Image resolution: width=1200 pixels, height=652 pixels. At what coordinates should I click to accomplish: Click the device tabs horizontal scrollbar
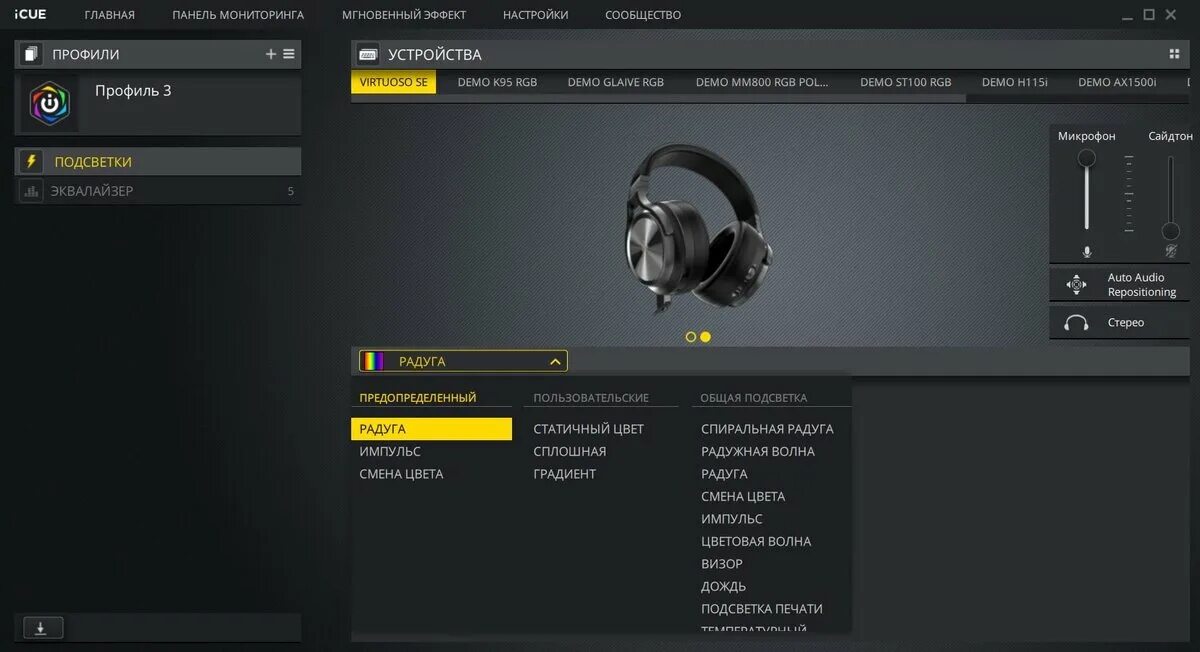(x=659, y=98)
